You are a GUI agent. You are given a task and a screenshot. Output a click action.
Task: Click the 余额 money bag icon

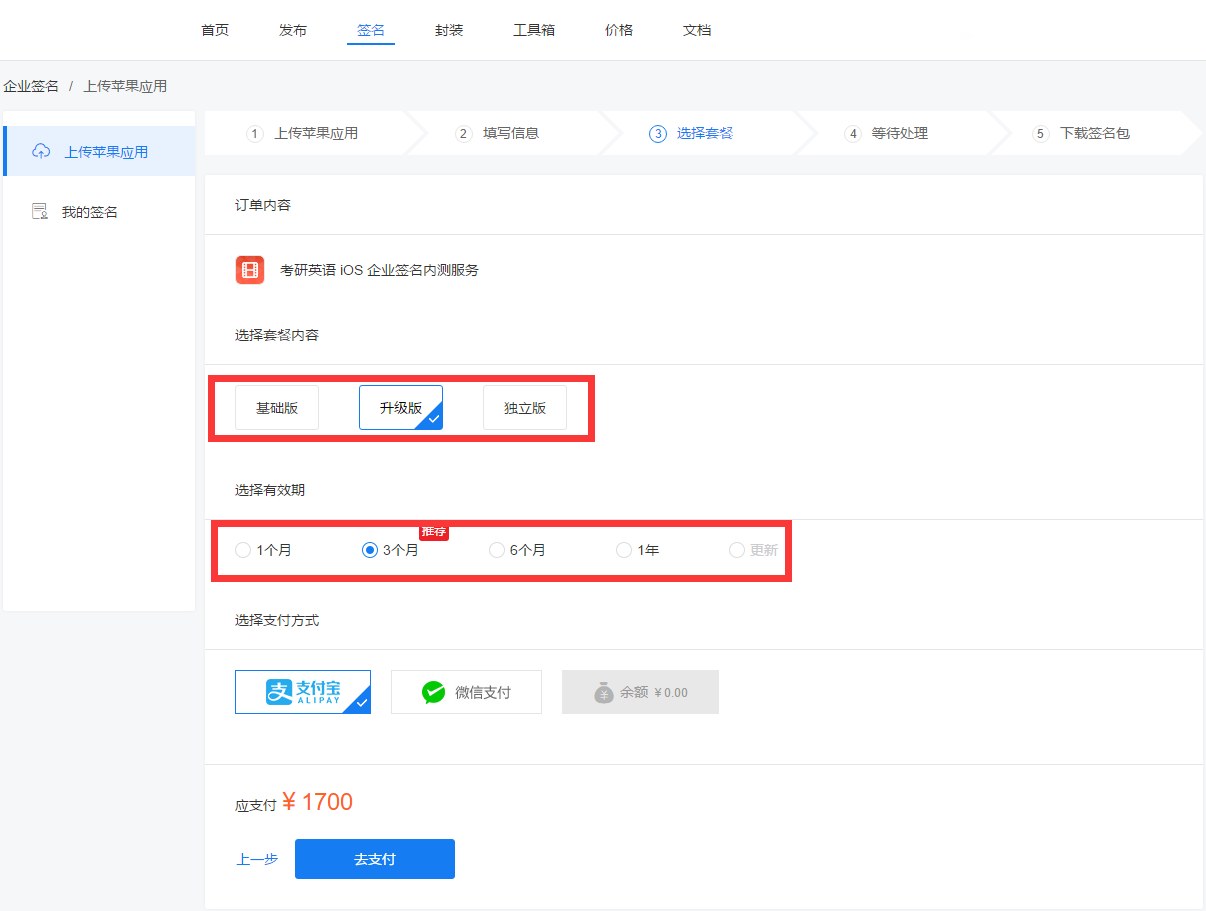click(603, 692)
